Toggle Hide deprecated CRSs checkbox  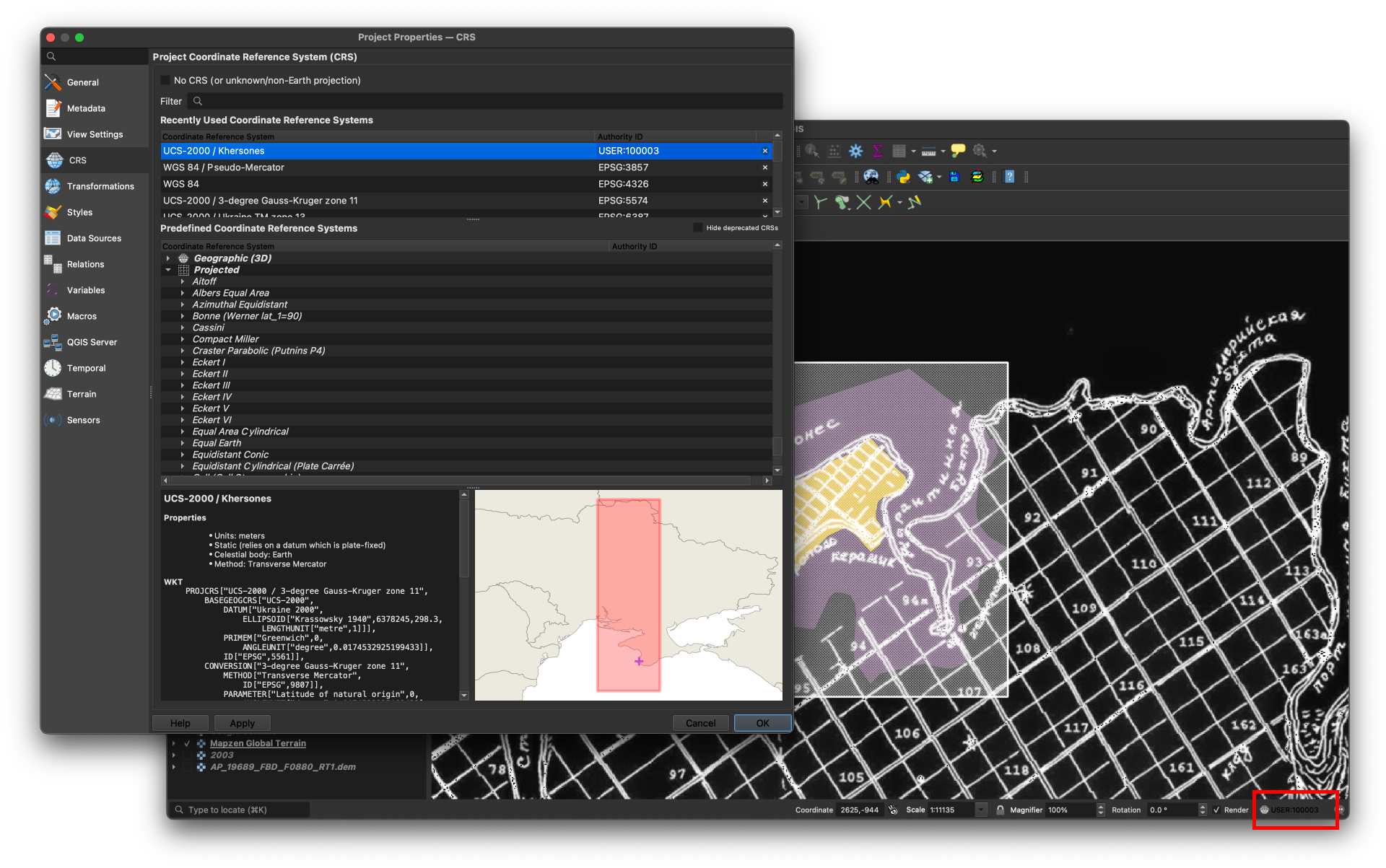[x=697, y=227]
